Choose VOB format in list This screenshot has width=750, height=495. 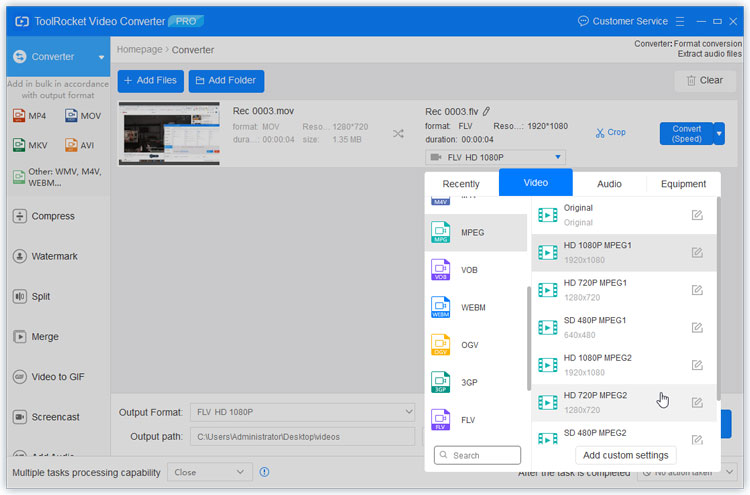475,270
